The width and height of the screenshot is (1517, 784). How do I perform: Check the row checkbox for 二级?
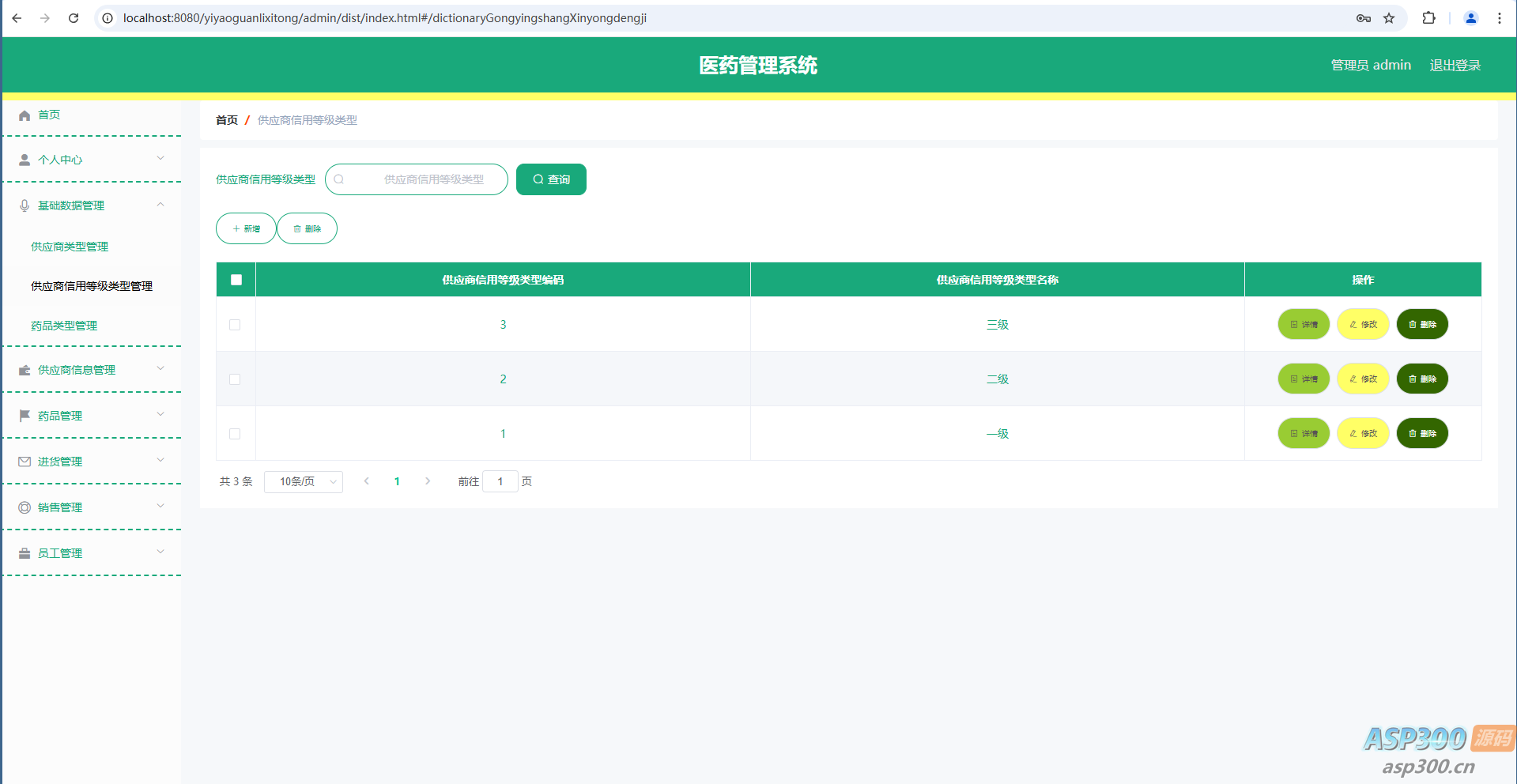click(235, 379)
